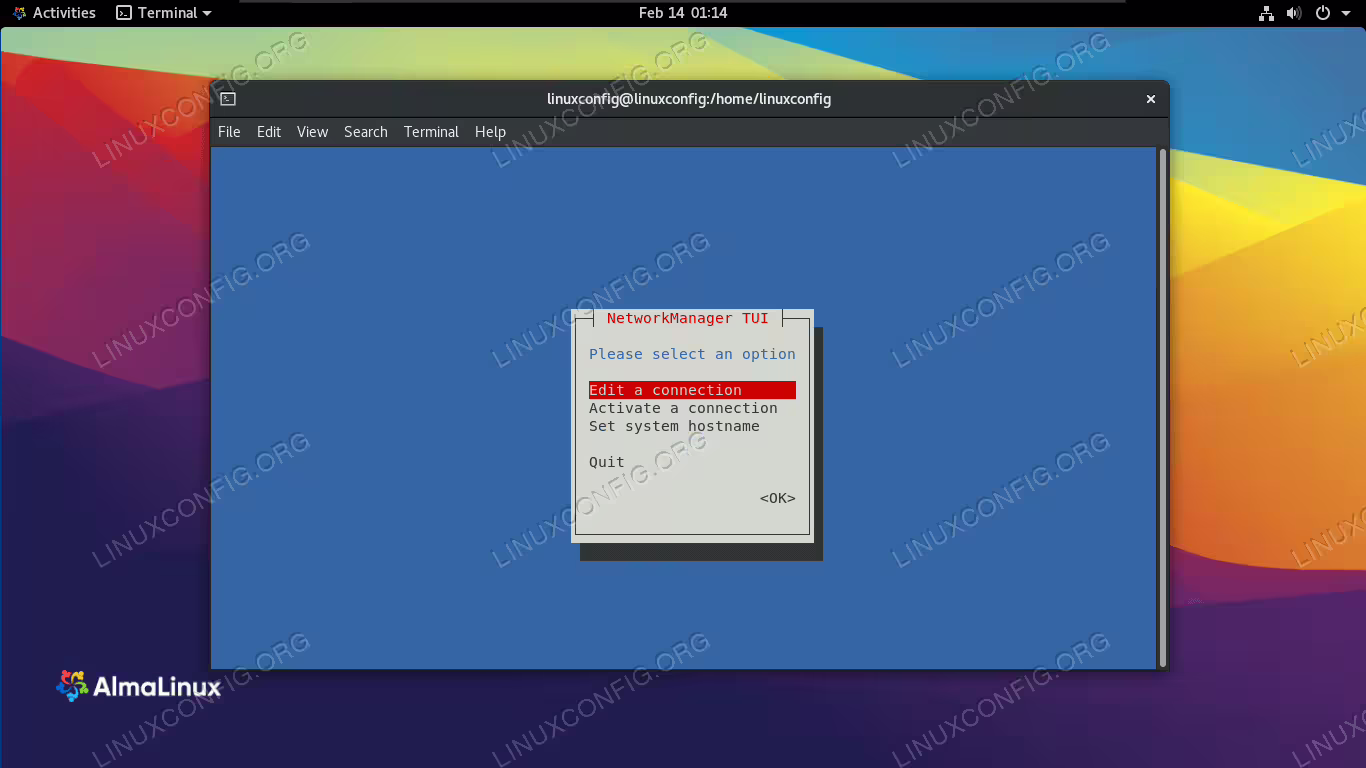Click the wired network status icon
1366x768 pixels.
pos(1267,13)
